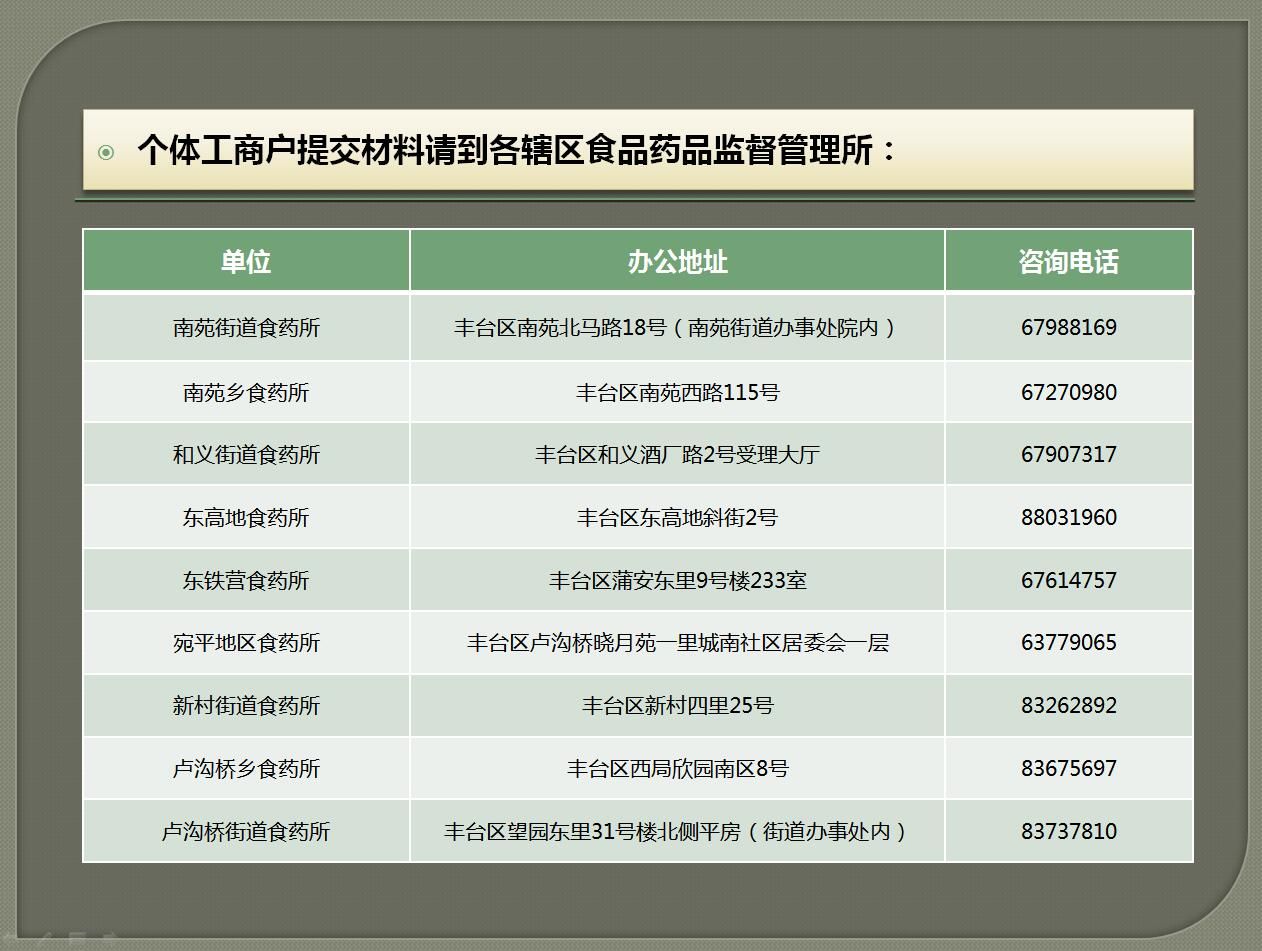Select the 和义街道食药所 cell
Screen dimensions: 1262x951
click(x=246, y=454)
